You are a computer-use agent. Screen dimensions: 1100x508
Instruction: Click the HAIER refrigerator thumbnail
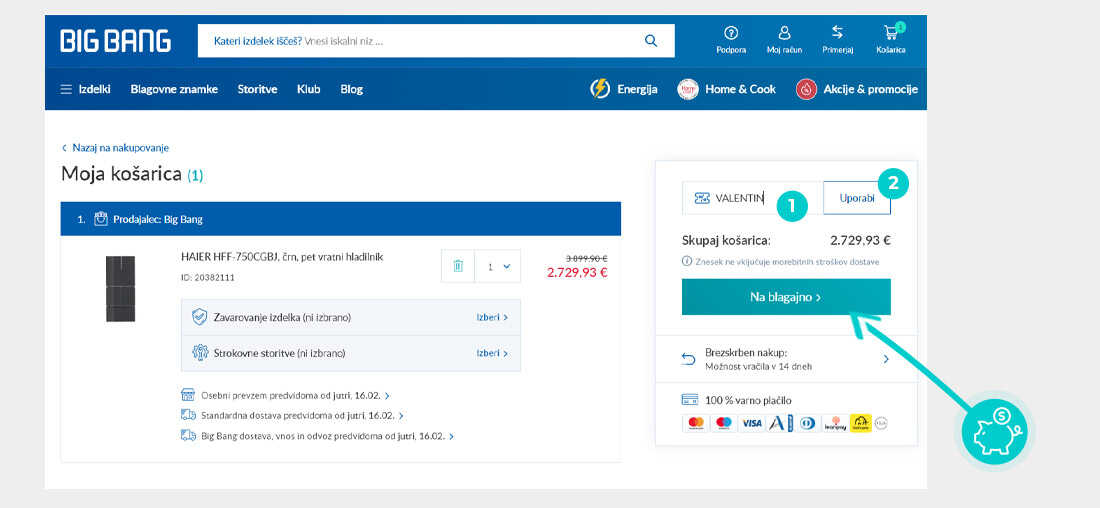pos(120,288)
